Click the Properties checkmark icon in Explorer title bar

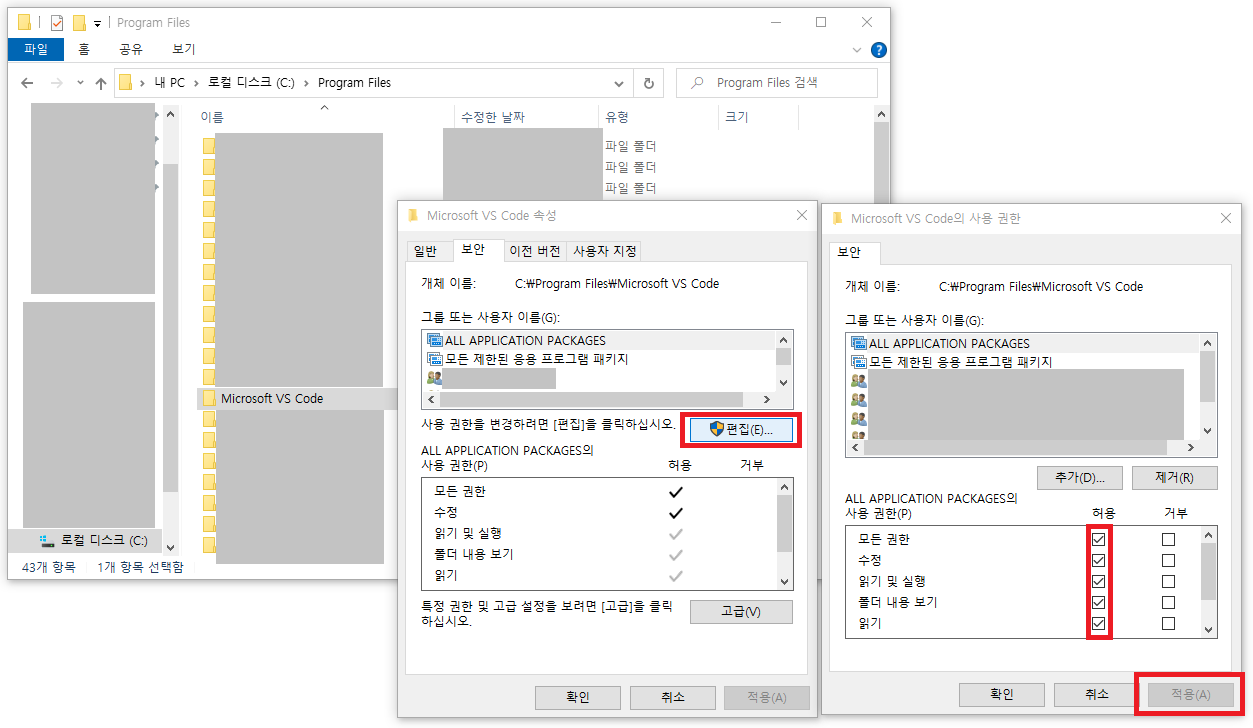[57, 22]
